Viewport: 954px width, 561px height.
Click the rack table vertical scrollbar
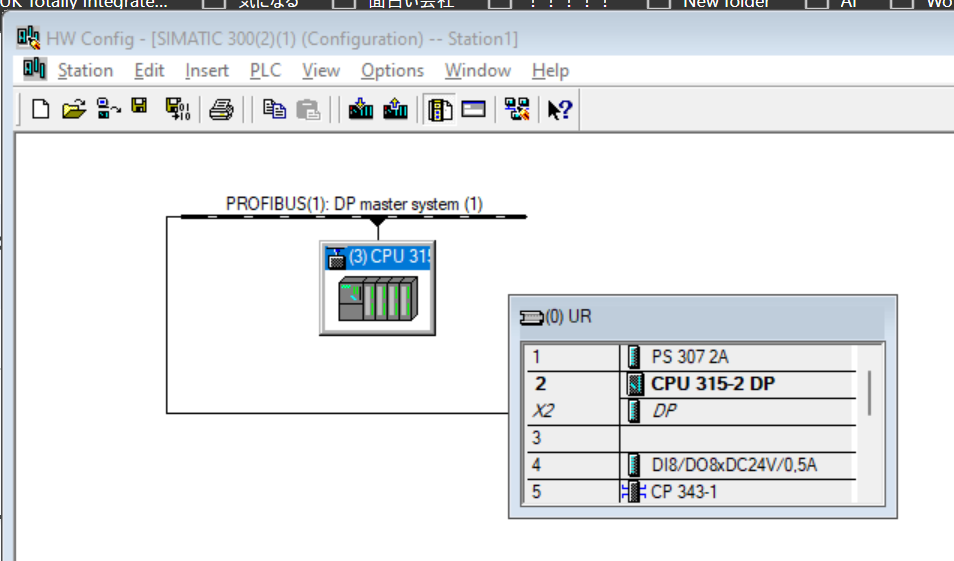click(869, 393)
